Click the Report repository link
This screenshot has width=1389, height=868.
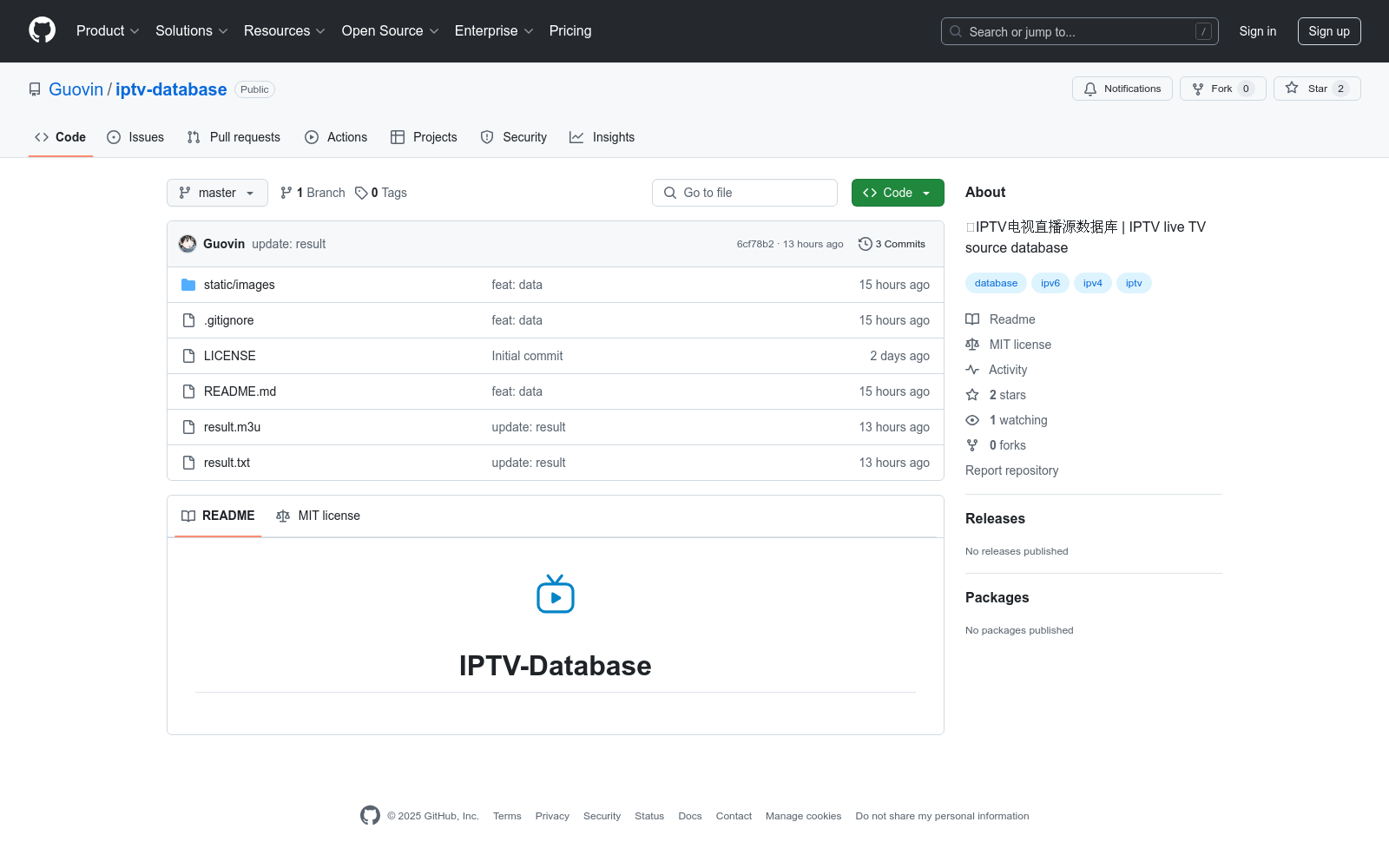tap(1011, 470)
